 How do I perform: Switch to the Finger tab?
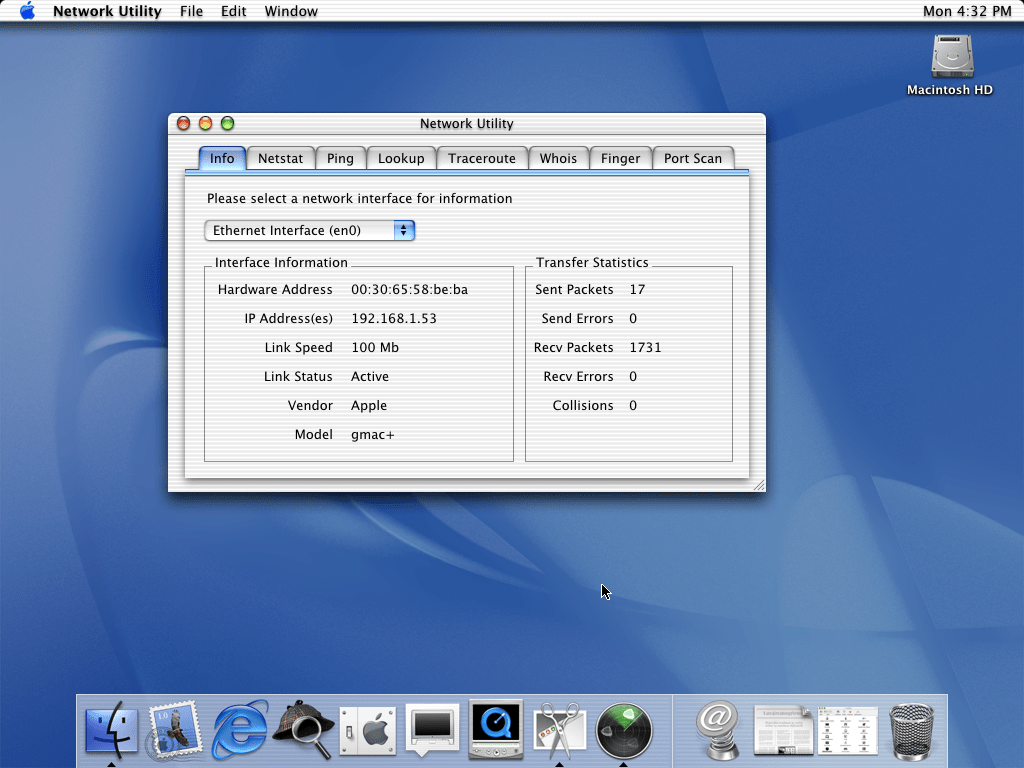pyautogui.click(x=620, y=159)
